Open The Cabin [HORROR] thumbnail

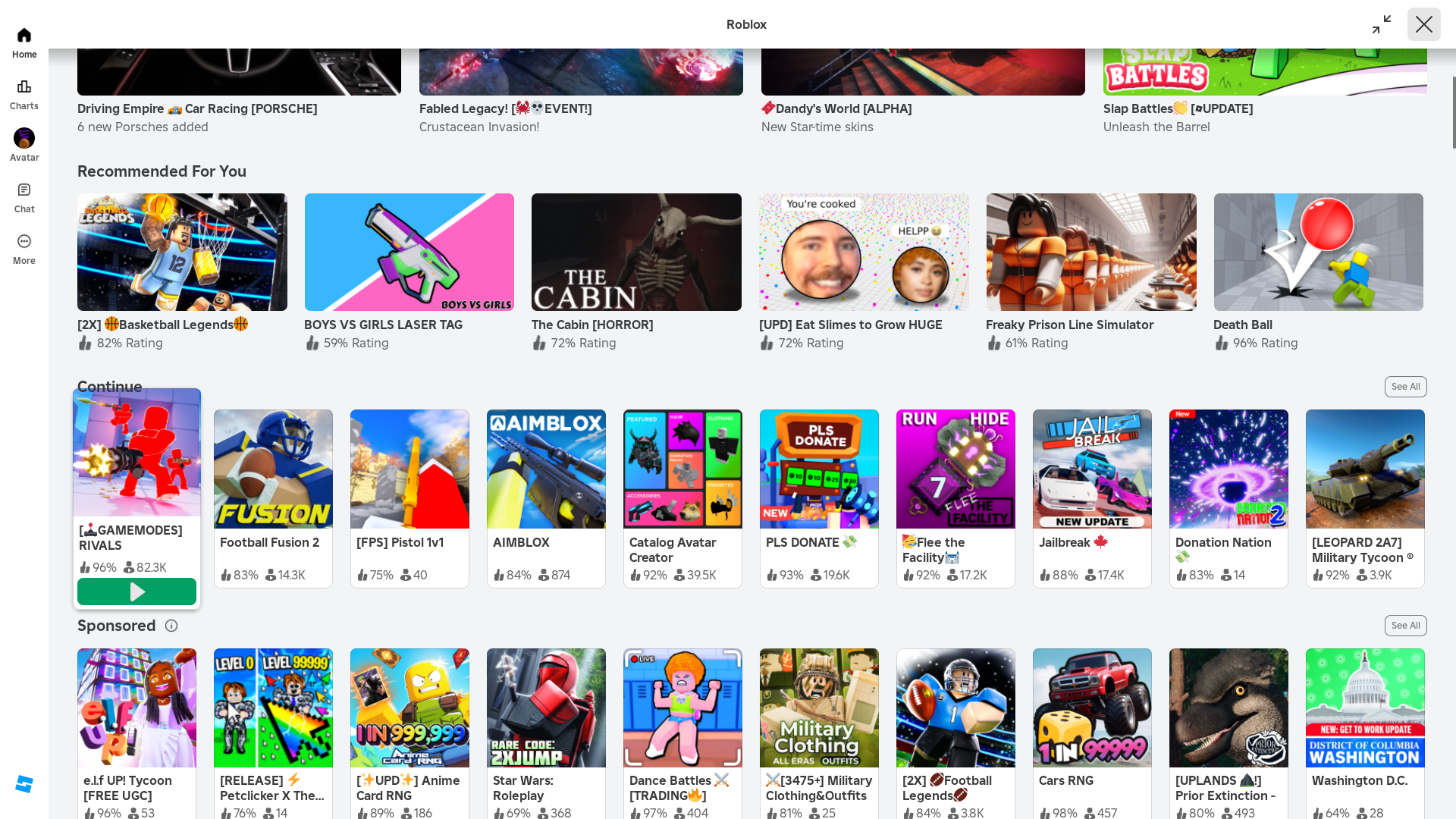(x=635, y=252)
